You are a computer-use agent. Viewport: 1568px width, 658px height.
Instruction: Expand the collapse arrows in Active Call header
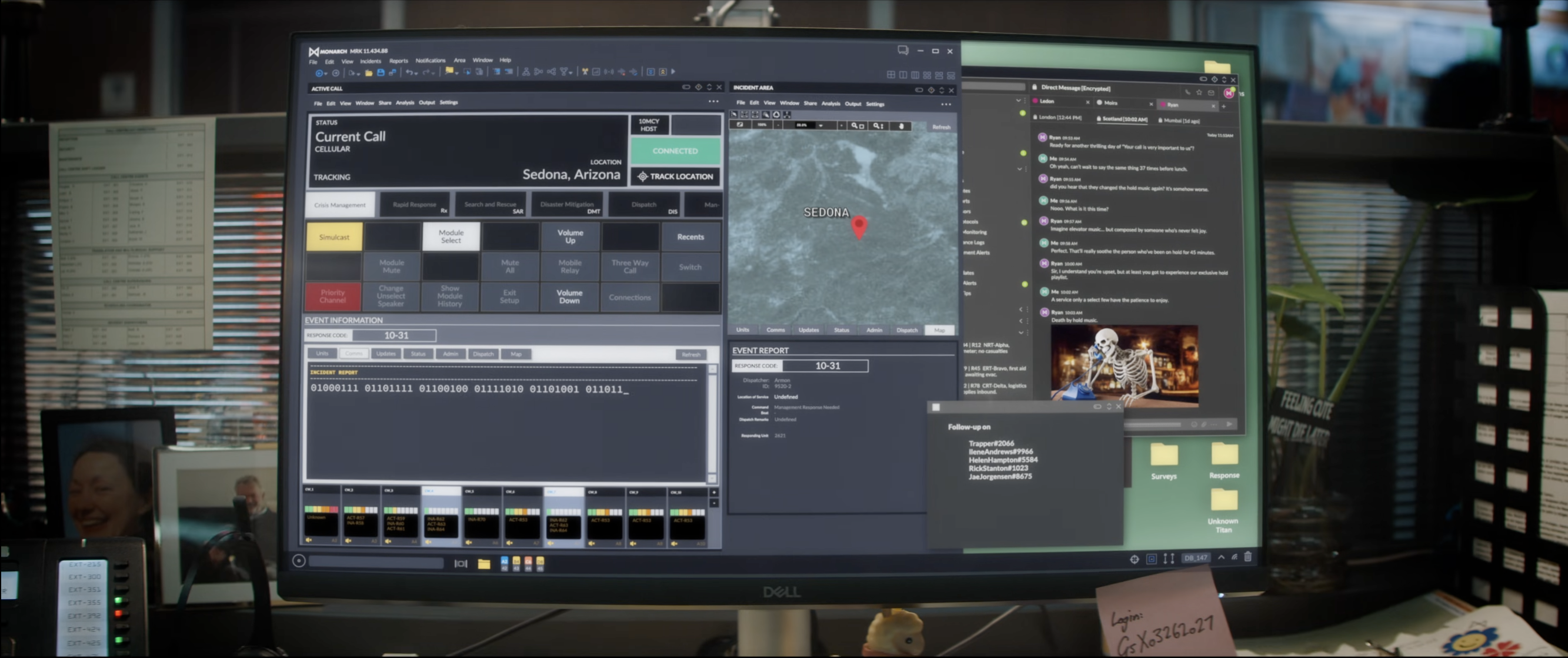point(709,87)
